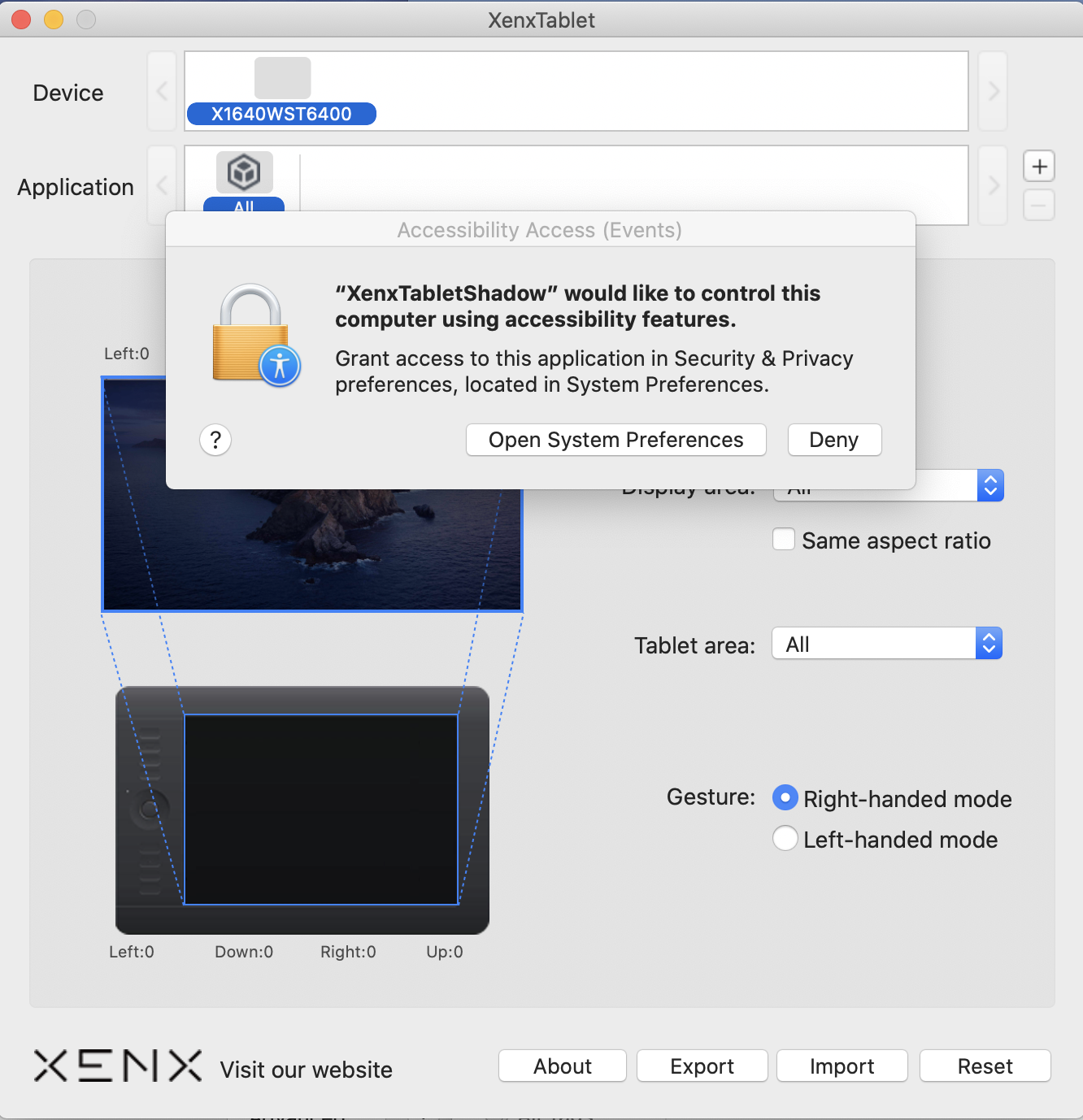Select Right-handed mode radio button
This screenshot has width=1083, height=1120.
pos(785,798)
